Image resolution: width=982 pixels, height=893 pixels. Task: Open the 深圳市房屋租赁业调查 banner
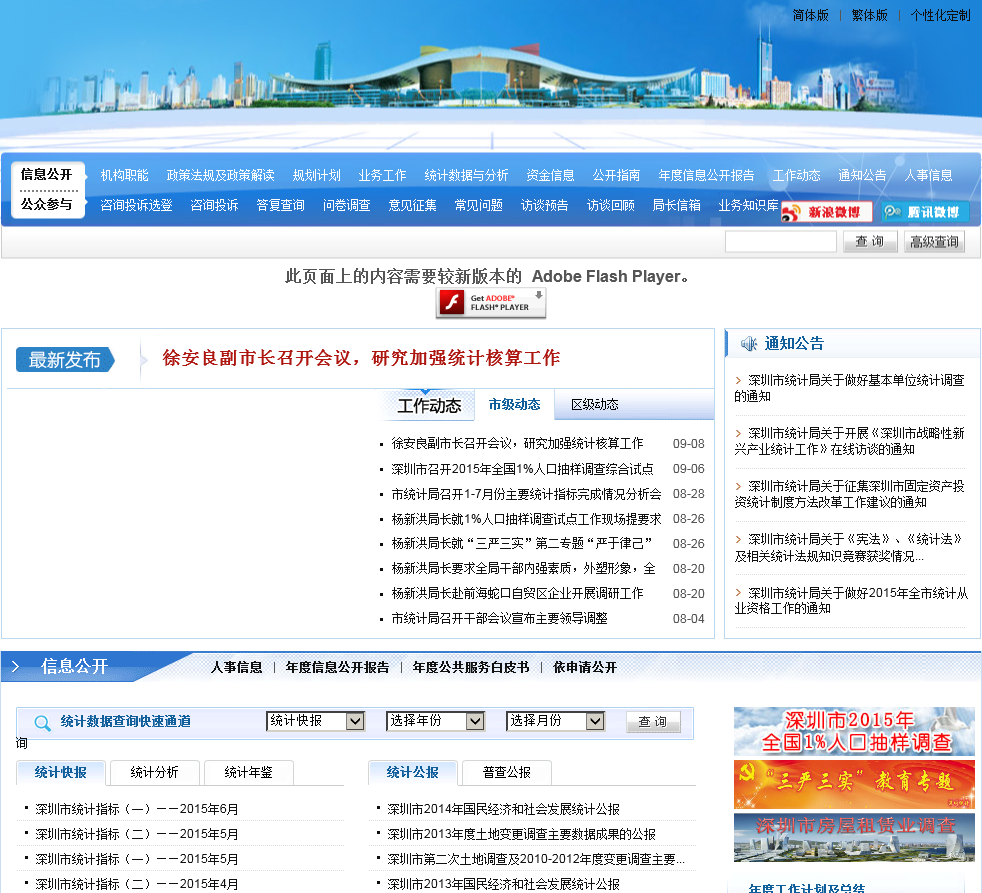854,837
